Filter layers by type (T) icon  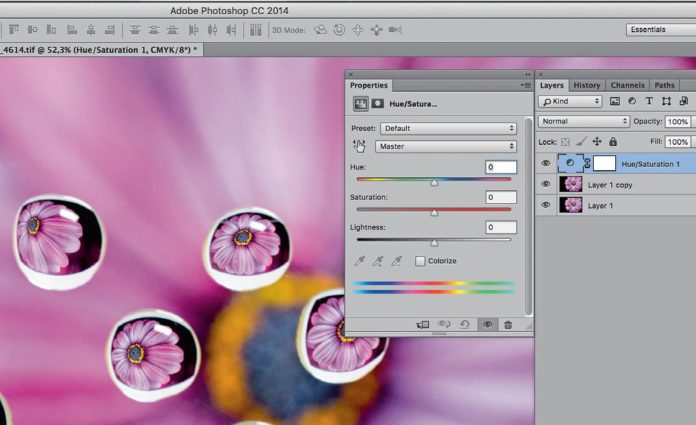(649, 102)
